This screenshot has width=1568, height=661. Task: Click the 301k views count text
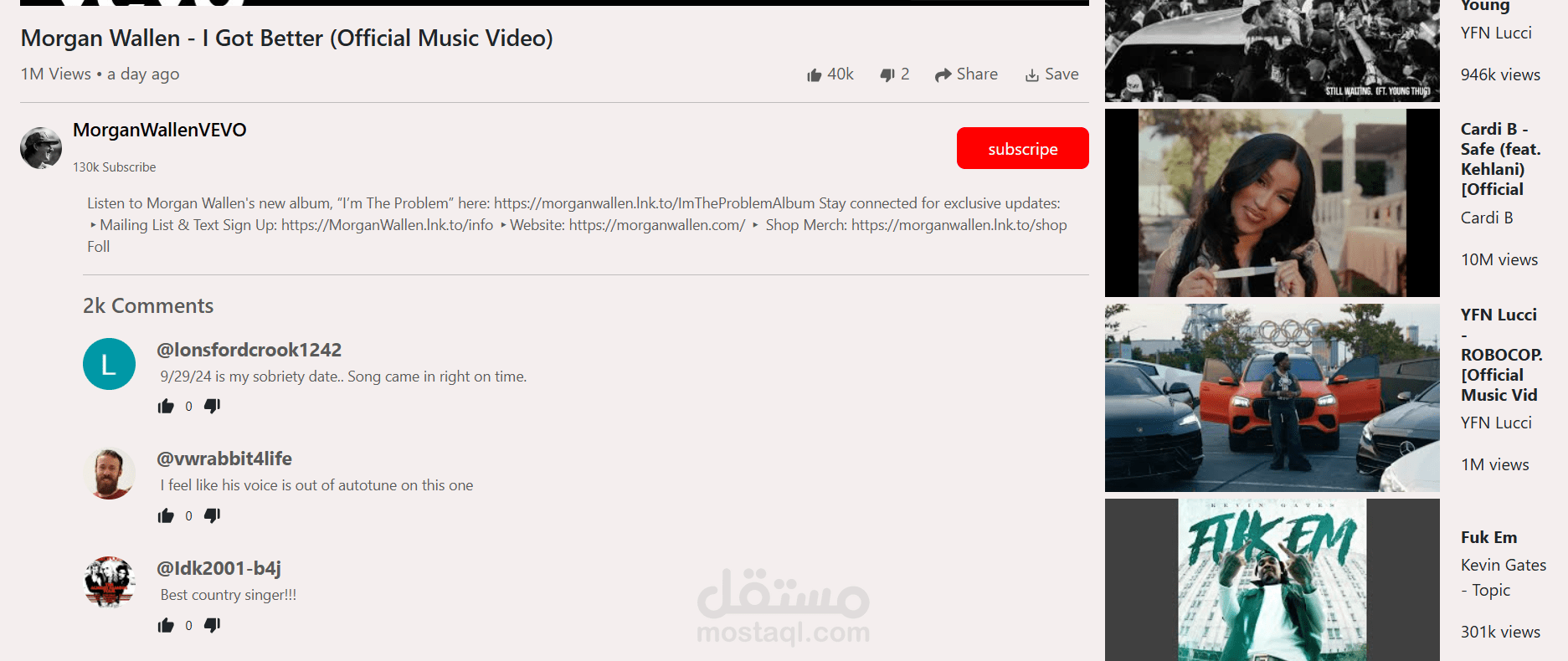coord(1501,632)
